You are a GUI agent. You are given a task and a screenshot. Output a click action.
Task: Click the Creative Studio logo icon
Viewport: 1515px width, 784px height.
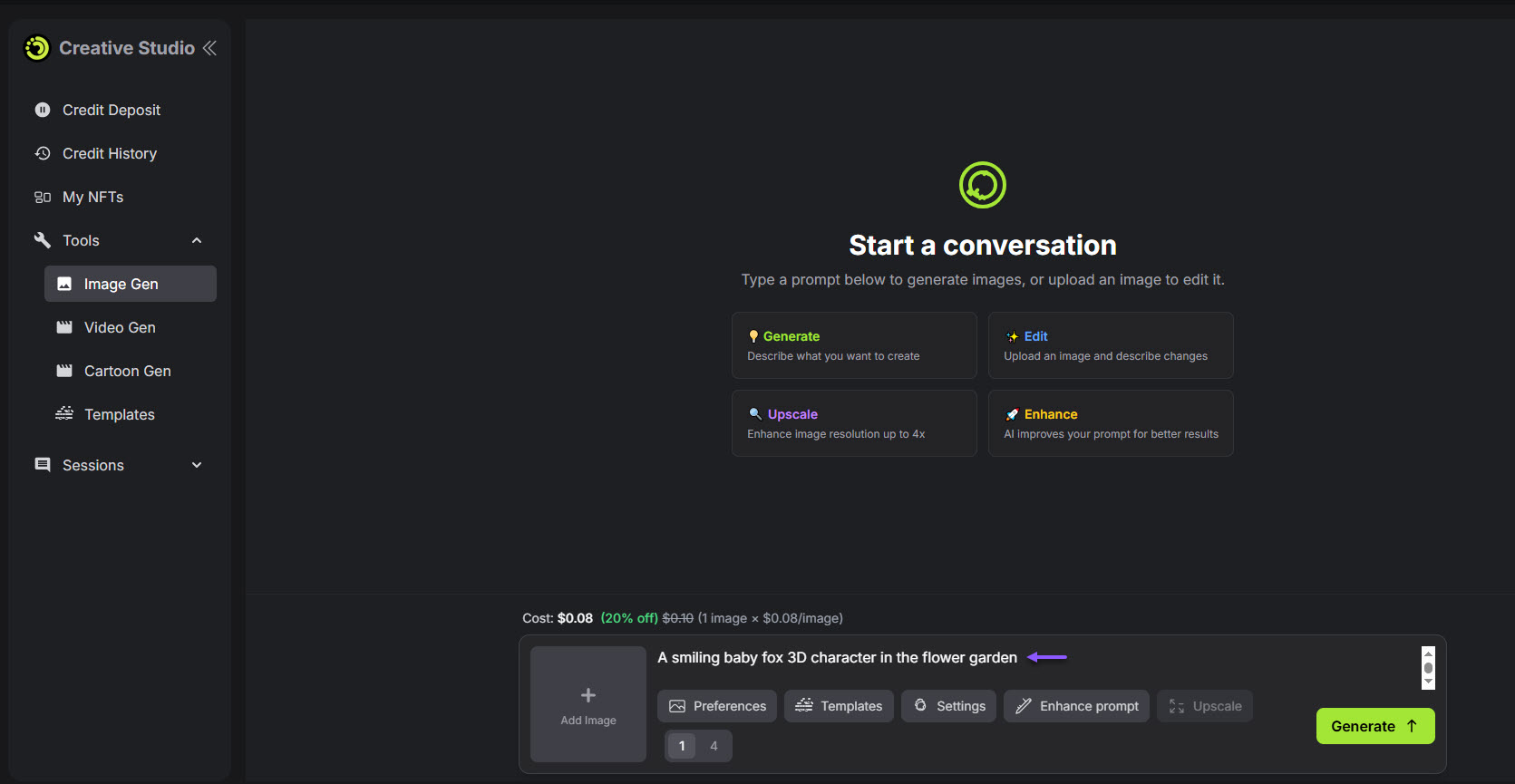coord(37,48)
